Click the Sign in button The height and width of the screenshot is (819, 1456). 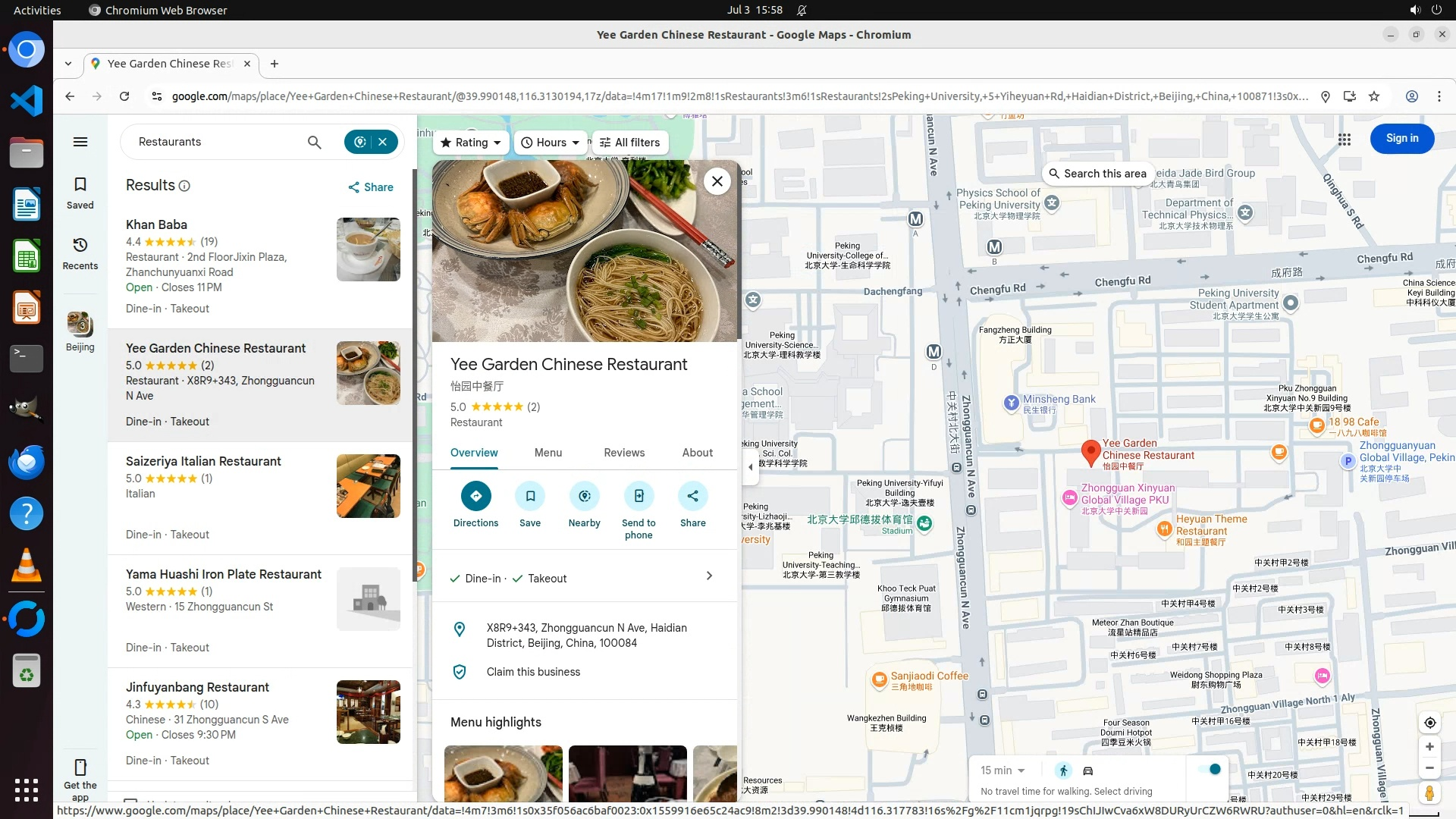coord(1401,139)
